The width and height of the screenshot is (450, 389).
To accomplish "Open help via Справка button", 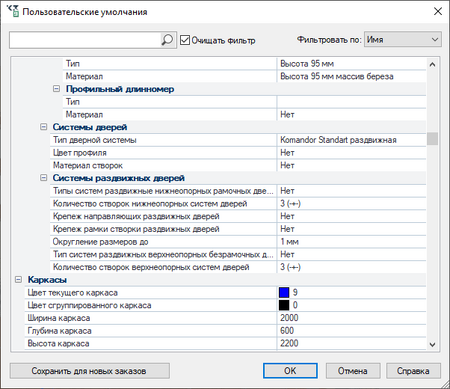I will point(413,371).
